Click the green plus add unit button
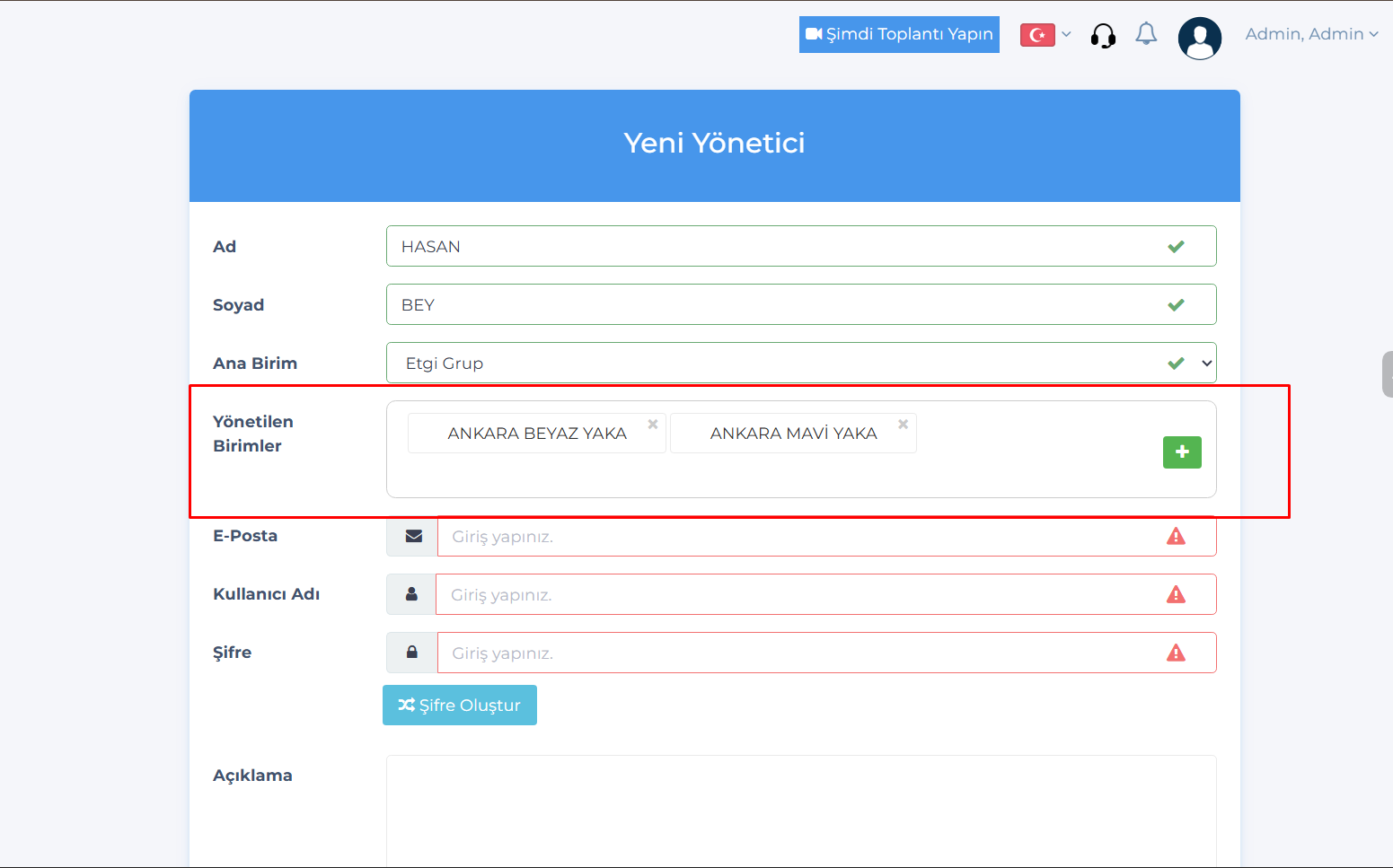Screen dimensions: 1393x868 [1182, 452]
